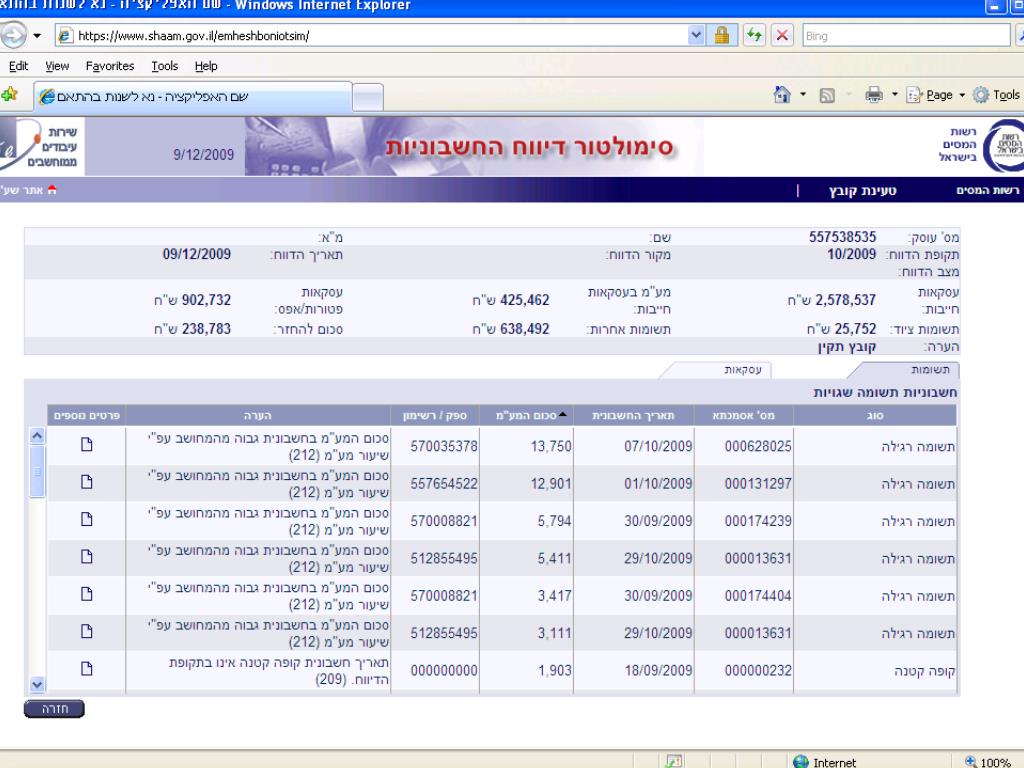Click the Add to Favorites star icon

pyautogui.click(x=9, y=95)
